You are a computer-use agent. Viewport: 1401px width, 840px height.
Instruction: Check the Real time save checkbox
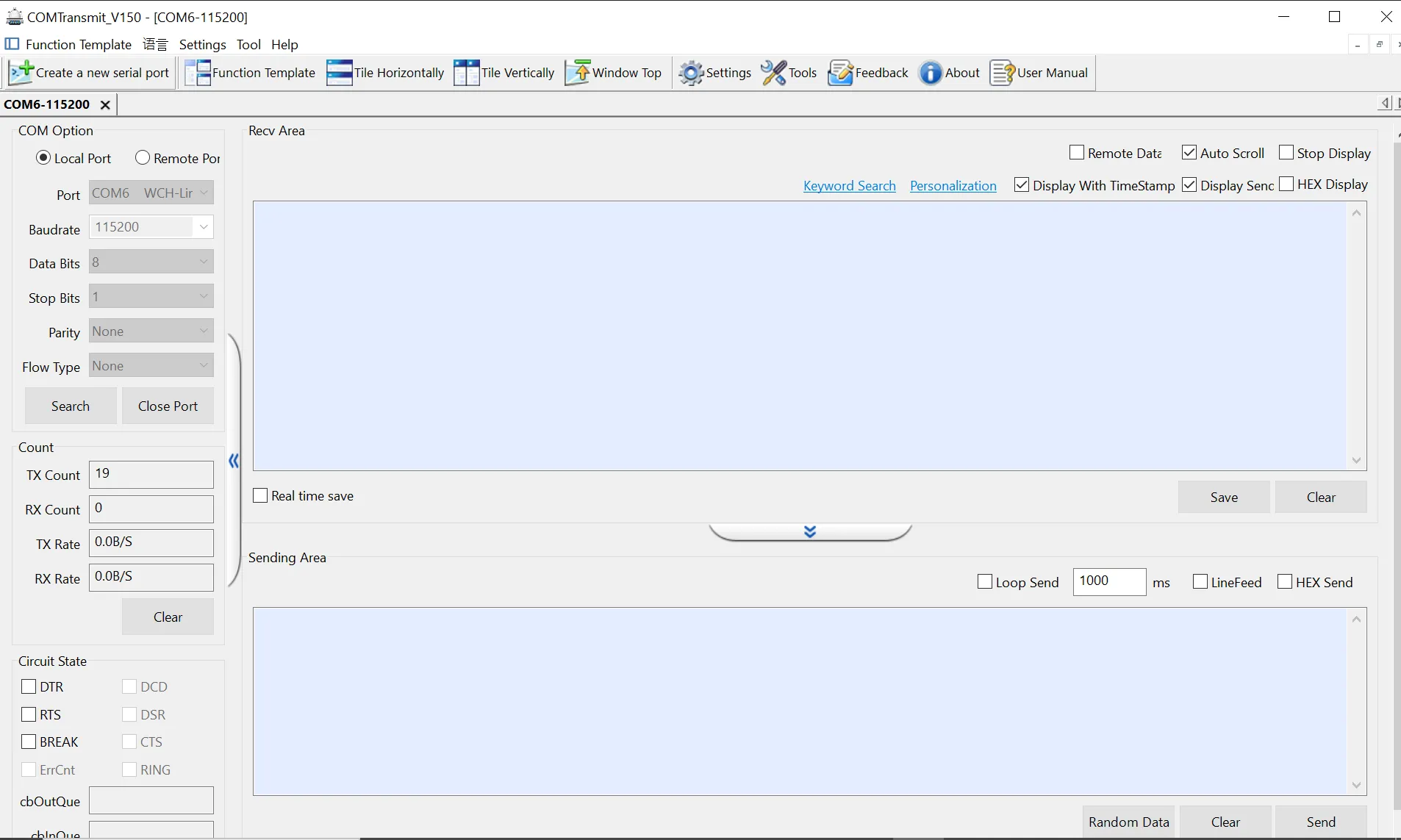click(x=259, y=495)
